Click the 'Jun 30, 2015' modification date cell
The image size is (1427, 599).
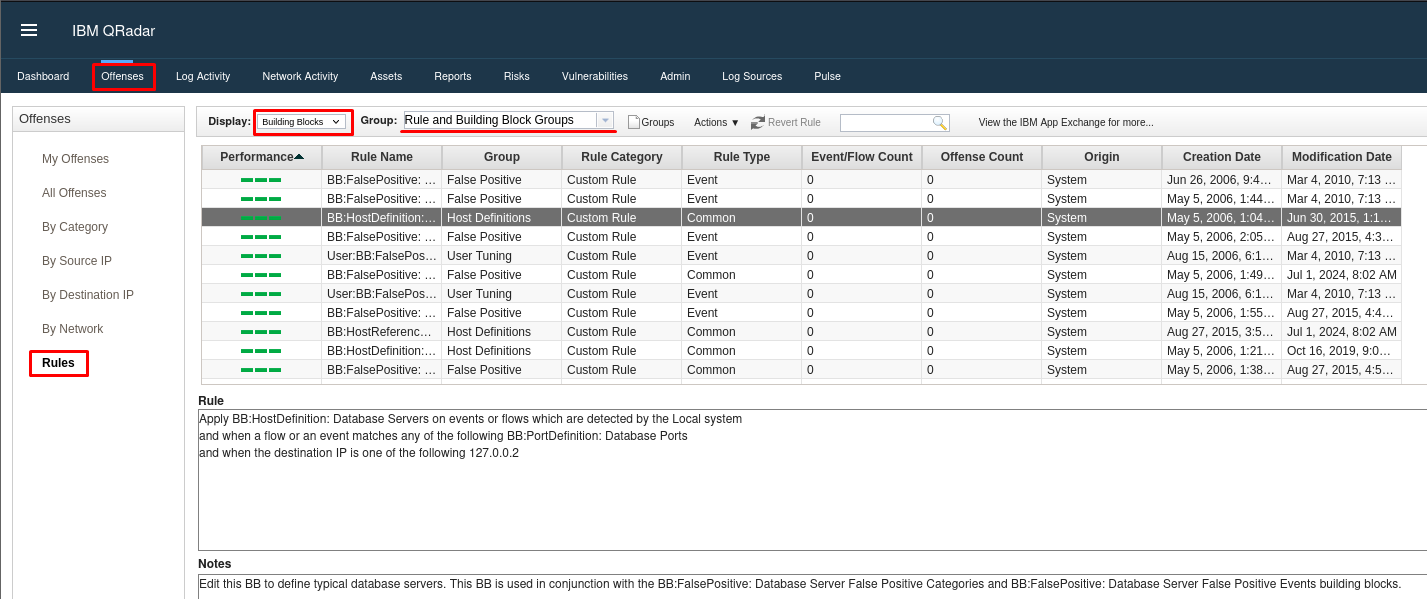point(1342,218)
